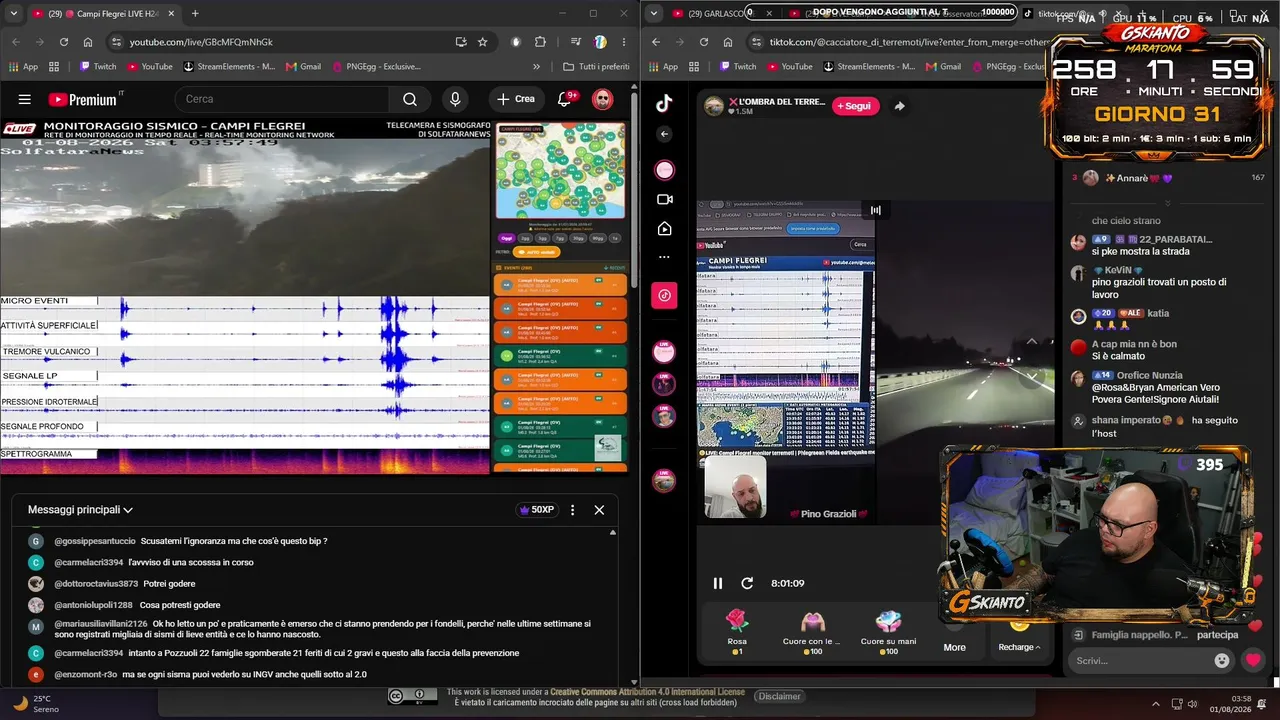Click the Crea button on YouTube
The image size is (1280, 720).
tap(516, 99)
